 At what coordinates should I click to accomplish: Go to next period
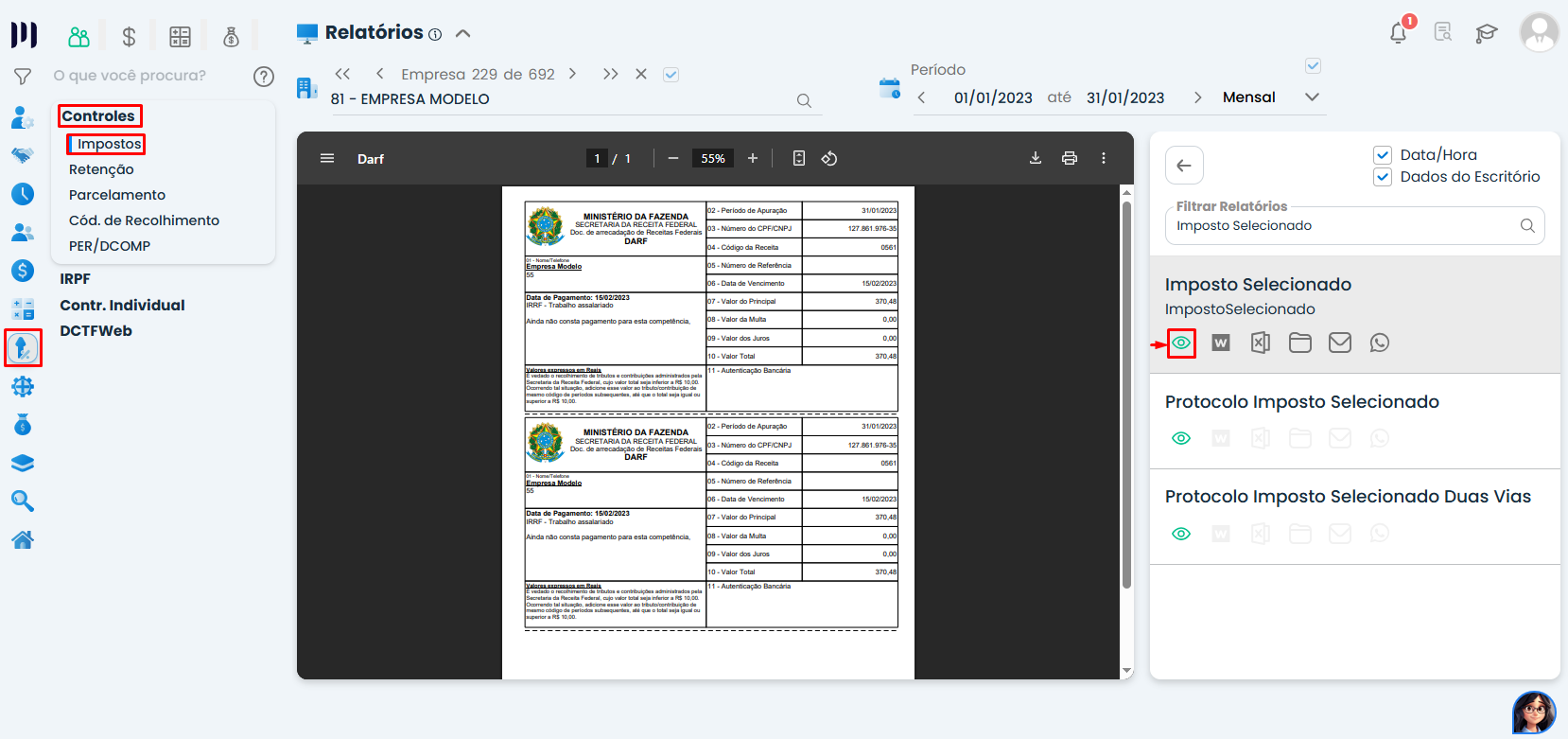point(1198,97)
